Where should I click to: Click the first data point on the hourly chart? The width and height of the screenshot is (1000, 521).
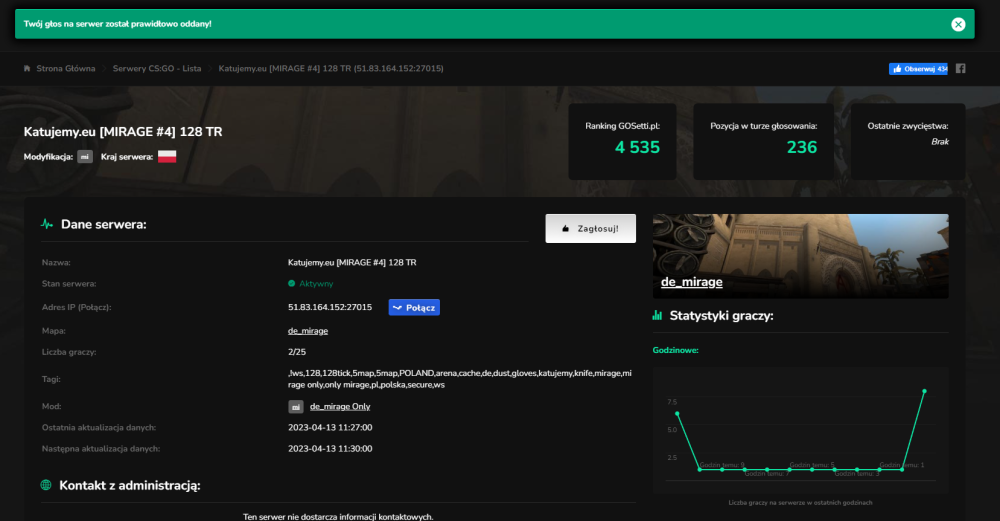(677, 414)
